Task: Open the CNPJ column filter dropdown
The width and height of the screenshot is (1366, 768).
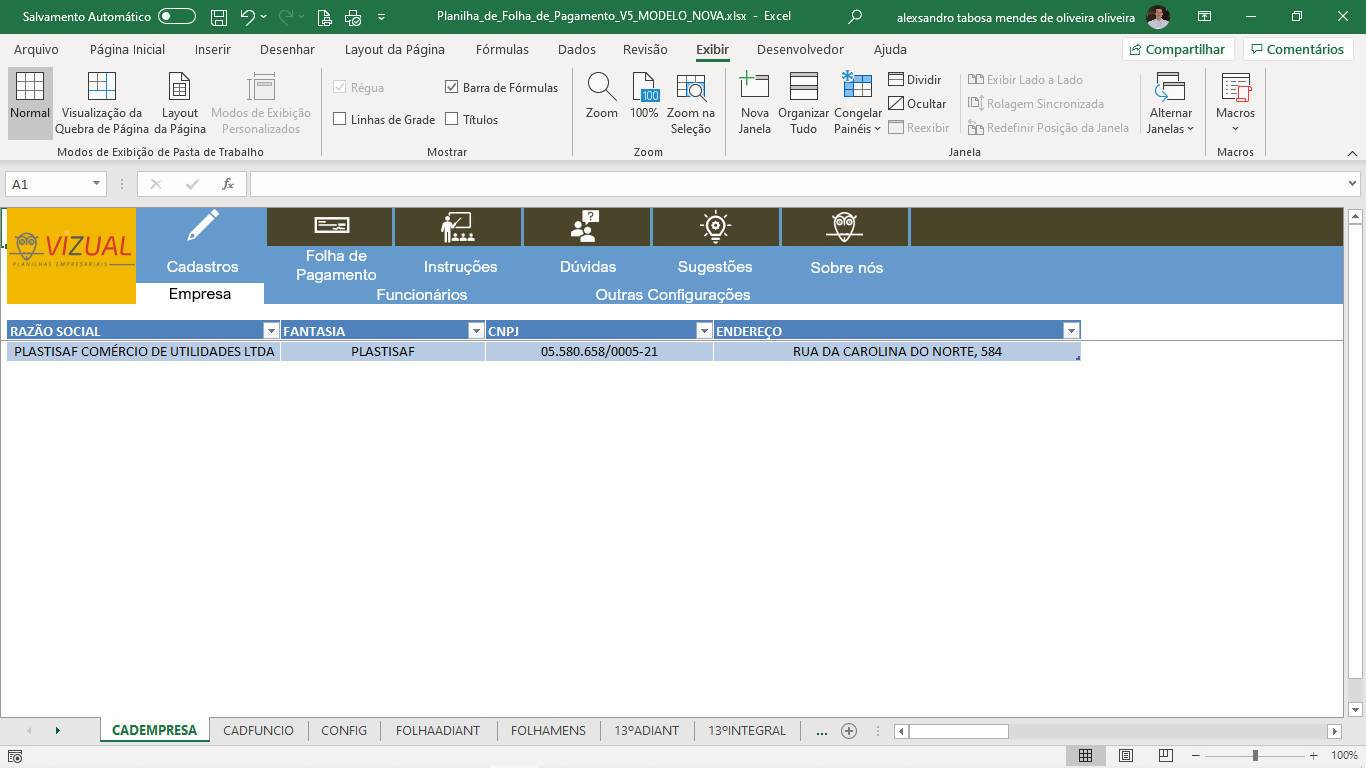Action: click(x=704, y=331)
